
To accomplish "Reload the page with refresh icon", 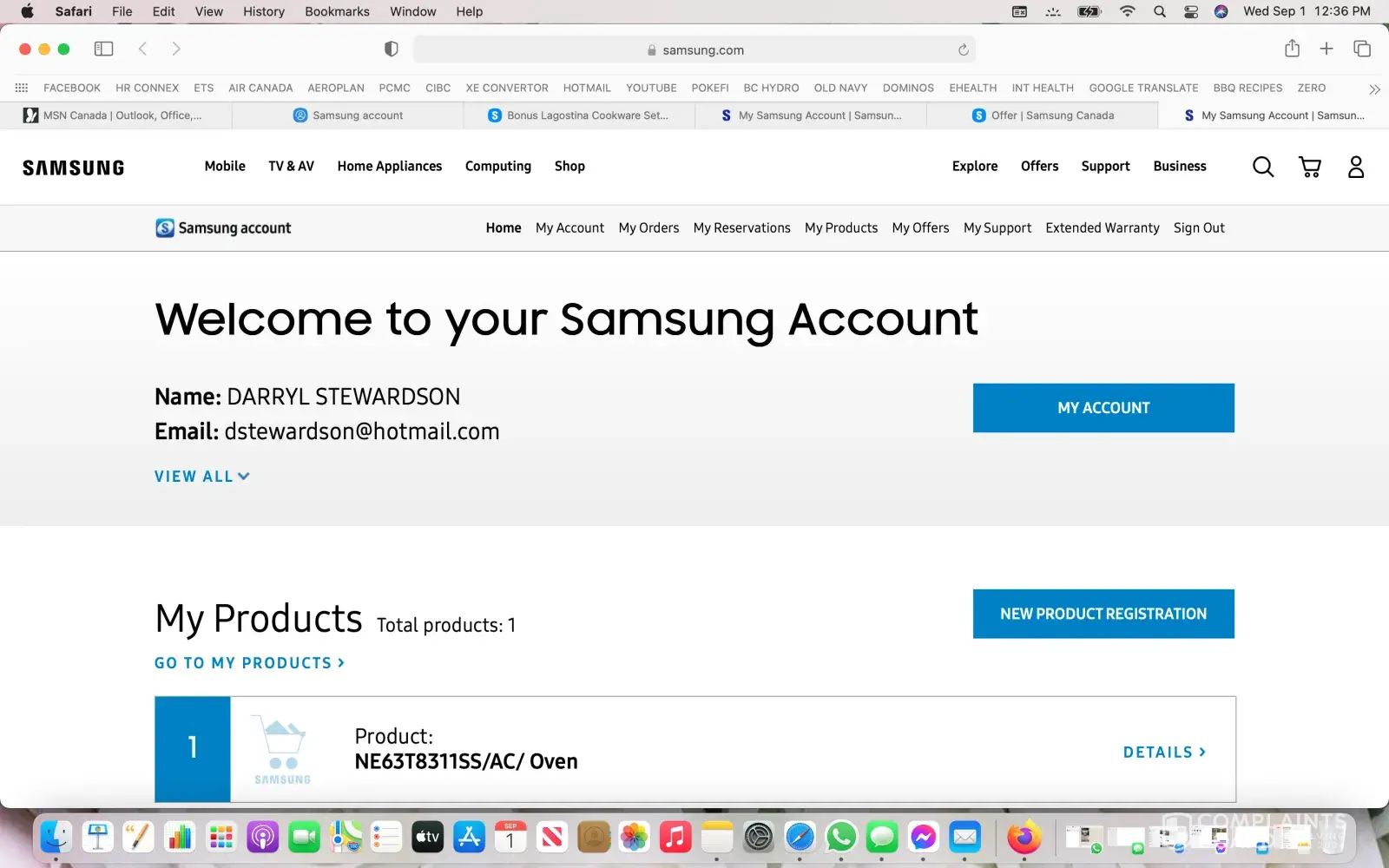I will pyautogui.click(x=963, y=50).
